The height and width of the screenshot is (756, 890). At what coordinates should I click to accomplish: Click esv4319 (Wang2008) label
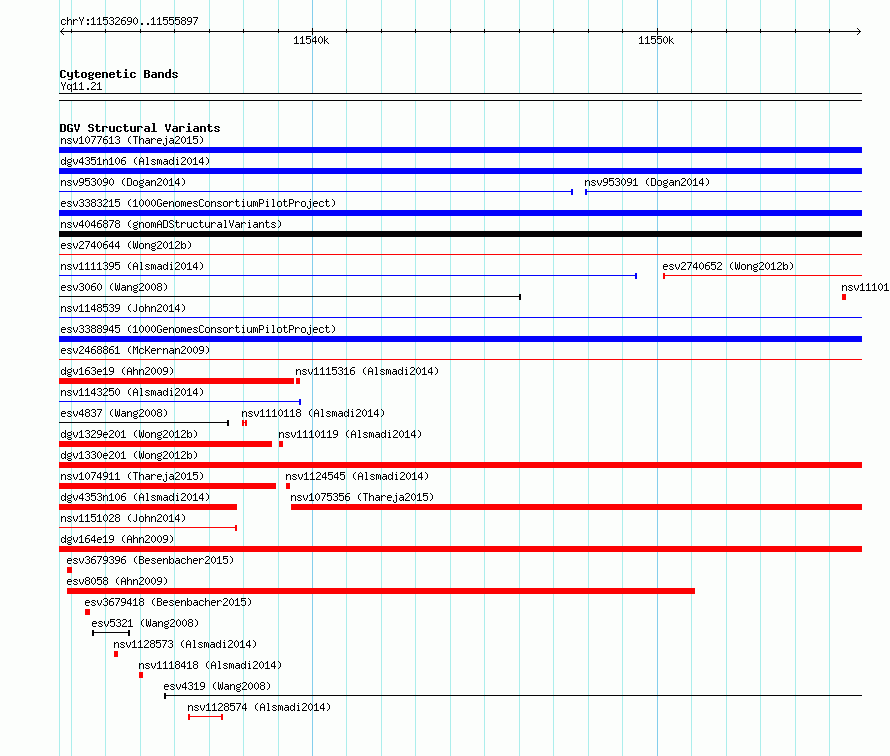pos(217,686)
